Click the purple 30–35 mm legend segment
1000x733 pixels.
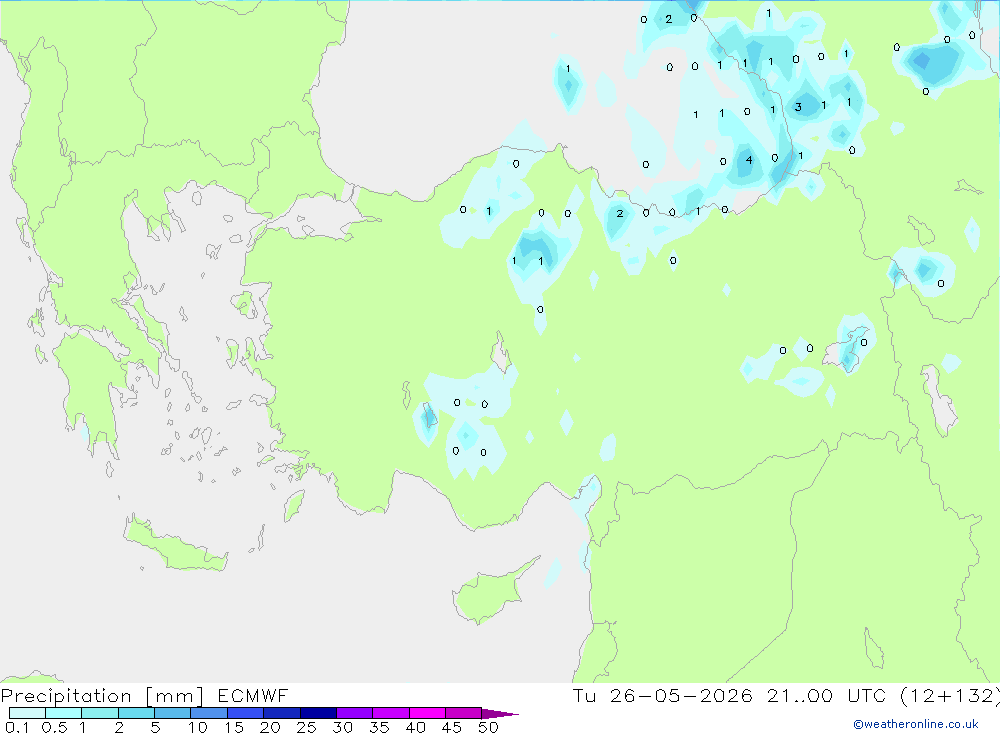pos(354,713)
